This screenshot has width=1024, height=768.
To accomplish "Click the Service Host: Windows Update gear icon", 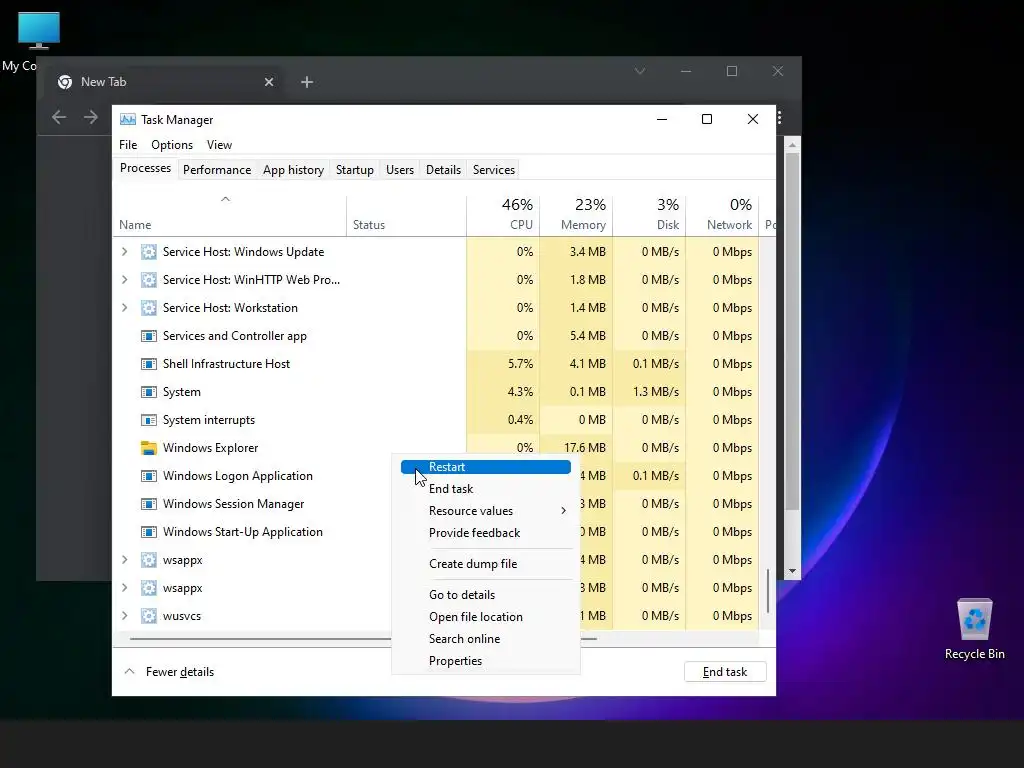I will 149,252.
